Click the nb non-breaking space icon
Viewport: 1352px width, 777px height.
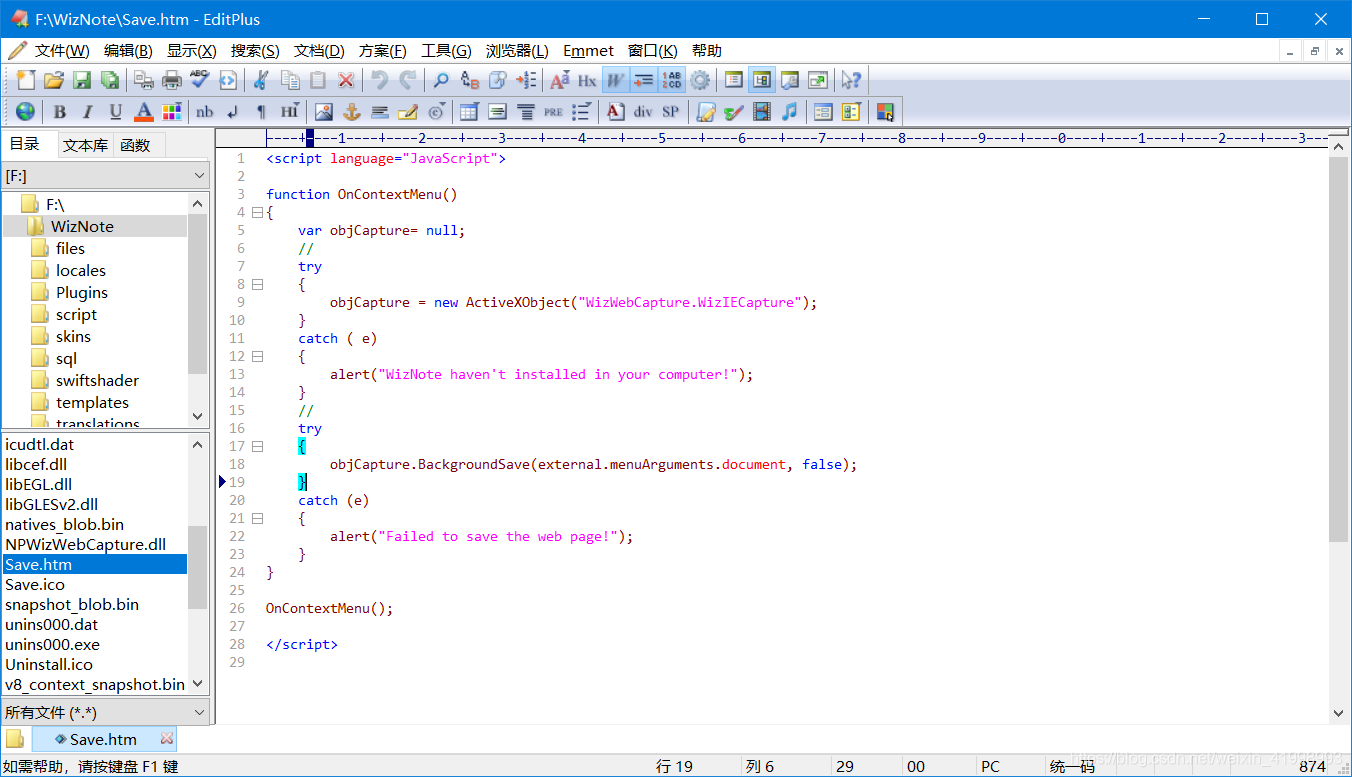coord(205,111)
